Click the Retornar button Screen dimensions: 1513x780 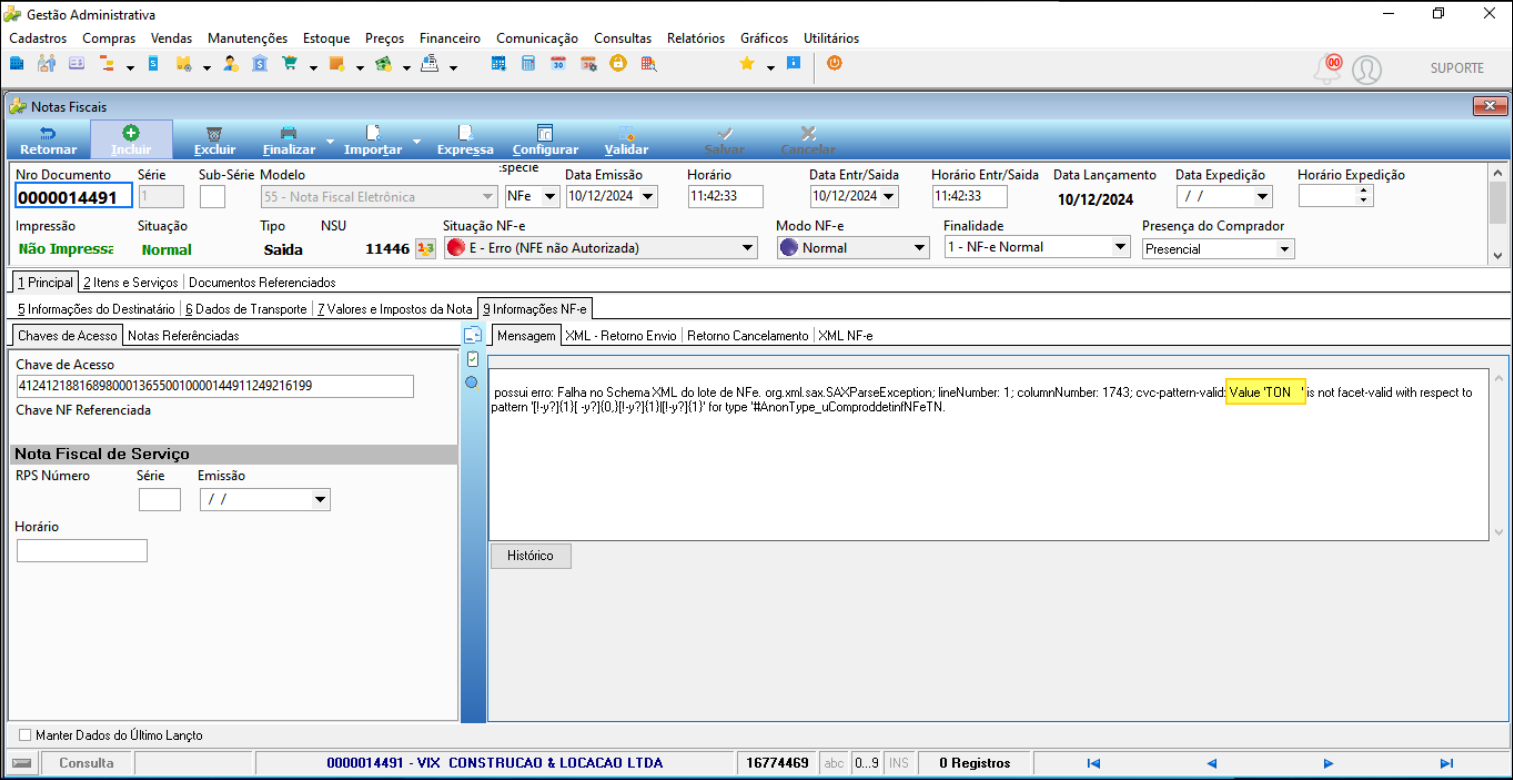(48, 140)
